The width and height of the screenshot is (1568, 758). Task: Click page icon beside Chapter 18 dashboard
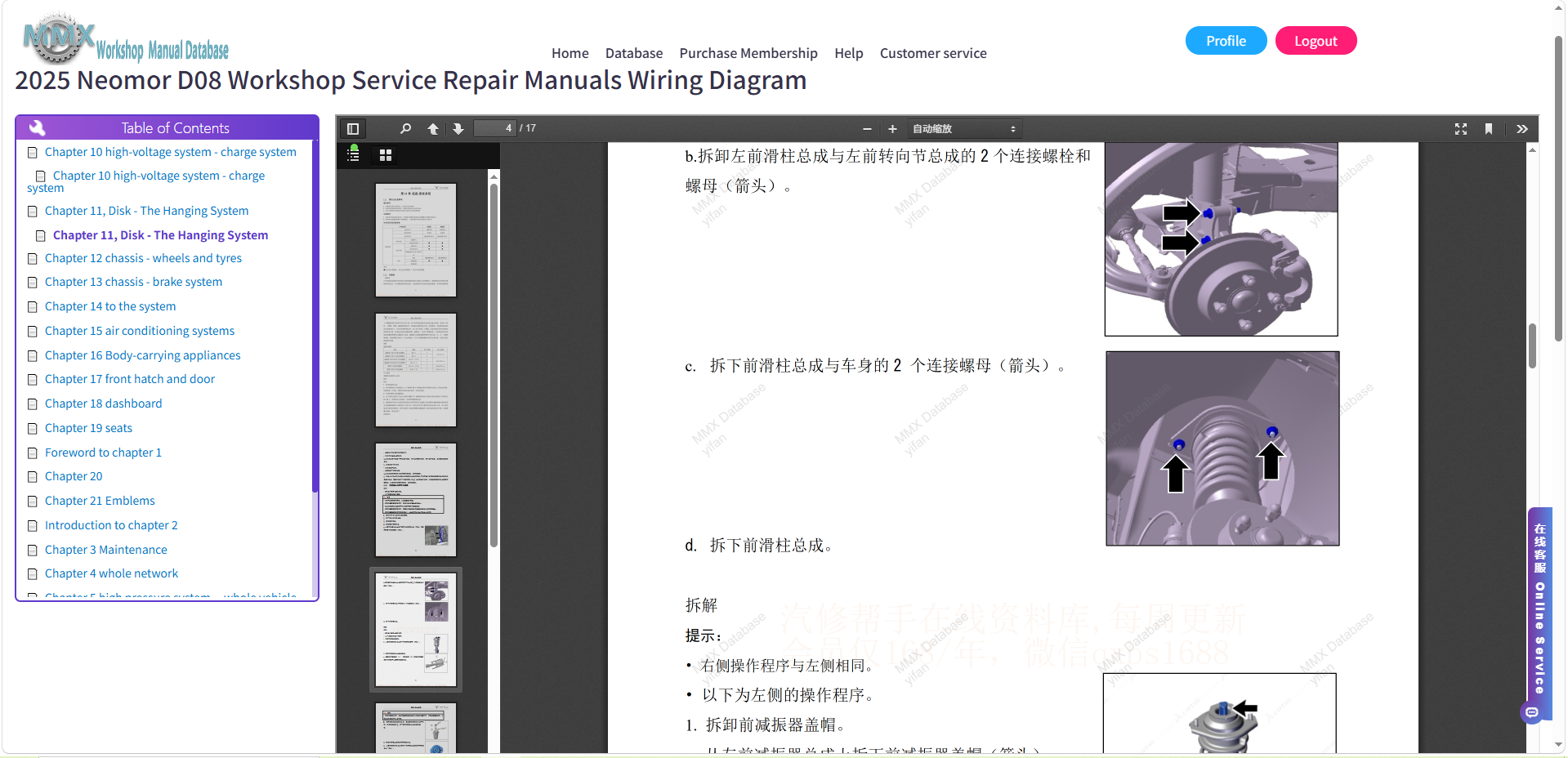[x=33, y=404]
